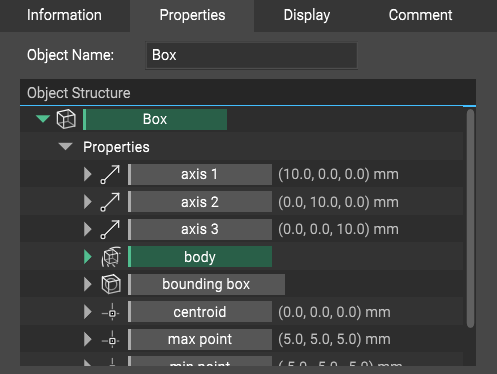
Task: Select the centroid property label
Action: coord(200,312)
